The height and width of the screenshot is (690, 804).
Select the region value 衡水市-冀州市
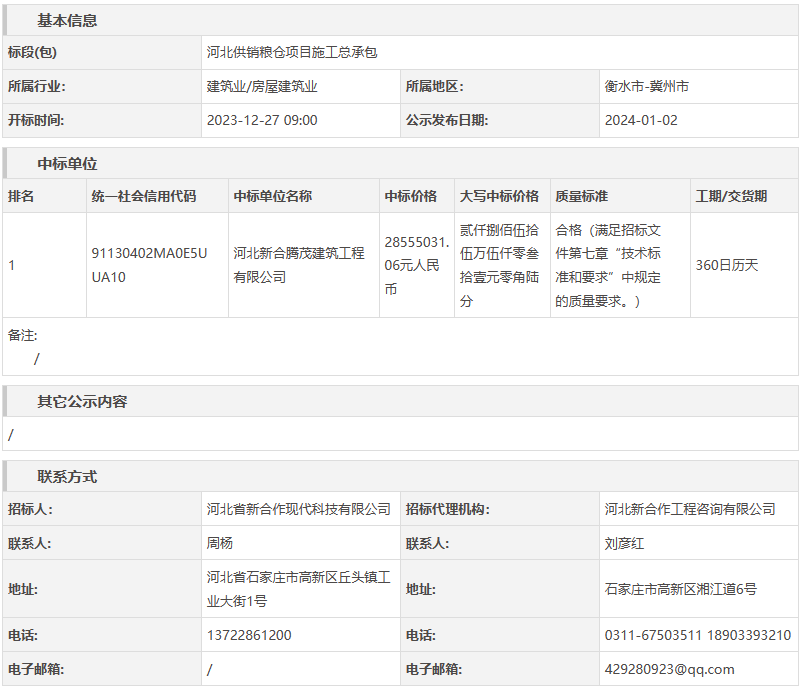tap(647, 86)
